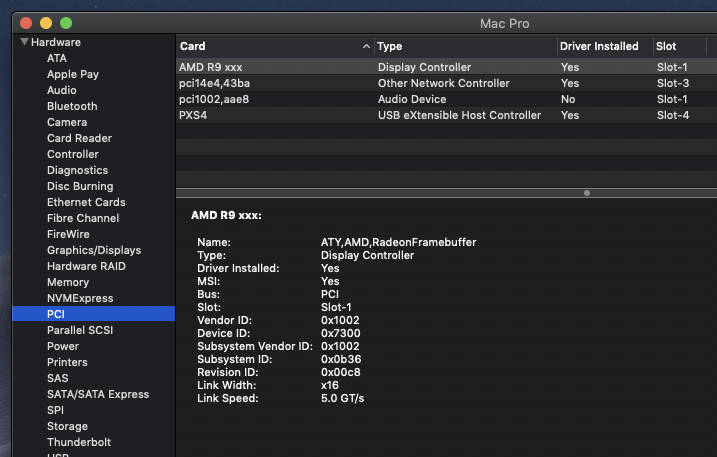Open SATA/SATA Express in the sidebar
Screen dimensions: 717x457
[98, 394]
